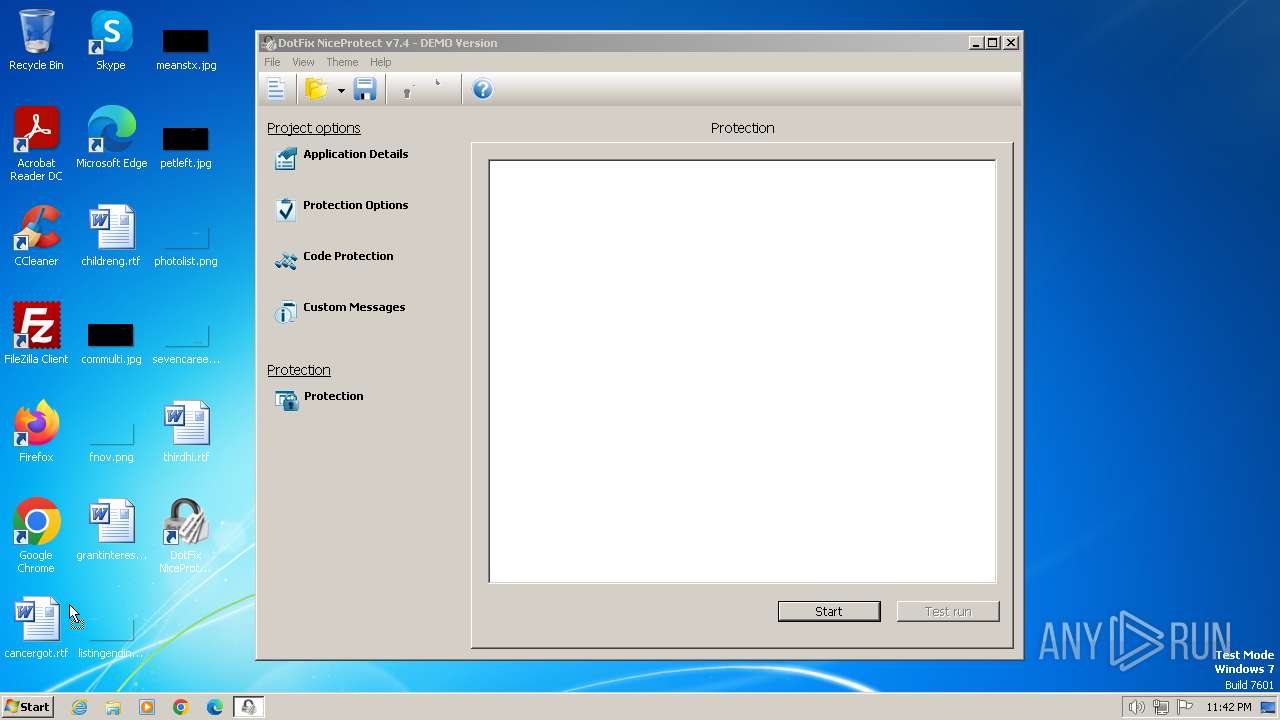Select thirdhi.rtf desktop document

[x=186, y=432]
